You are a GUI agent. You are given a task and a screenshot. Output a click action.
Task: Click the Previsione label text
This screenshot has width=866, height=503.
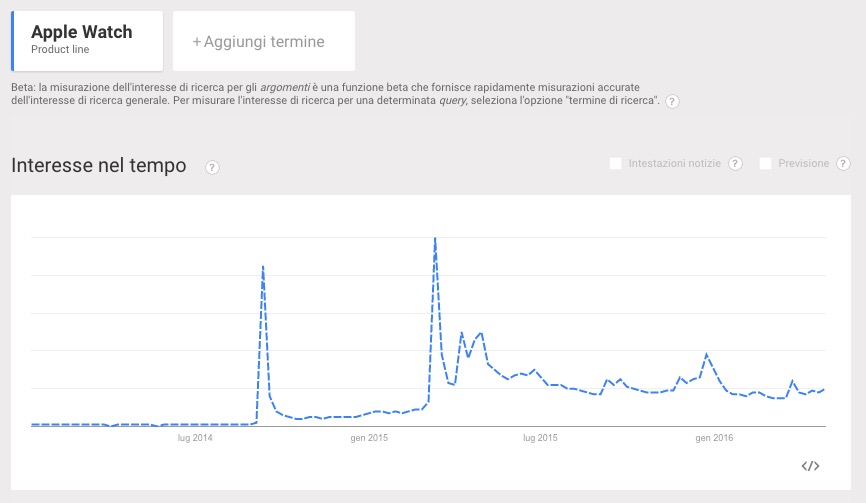(805, 164)
